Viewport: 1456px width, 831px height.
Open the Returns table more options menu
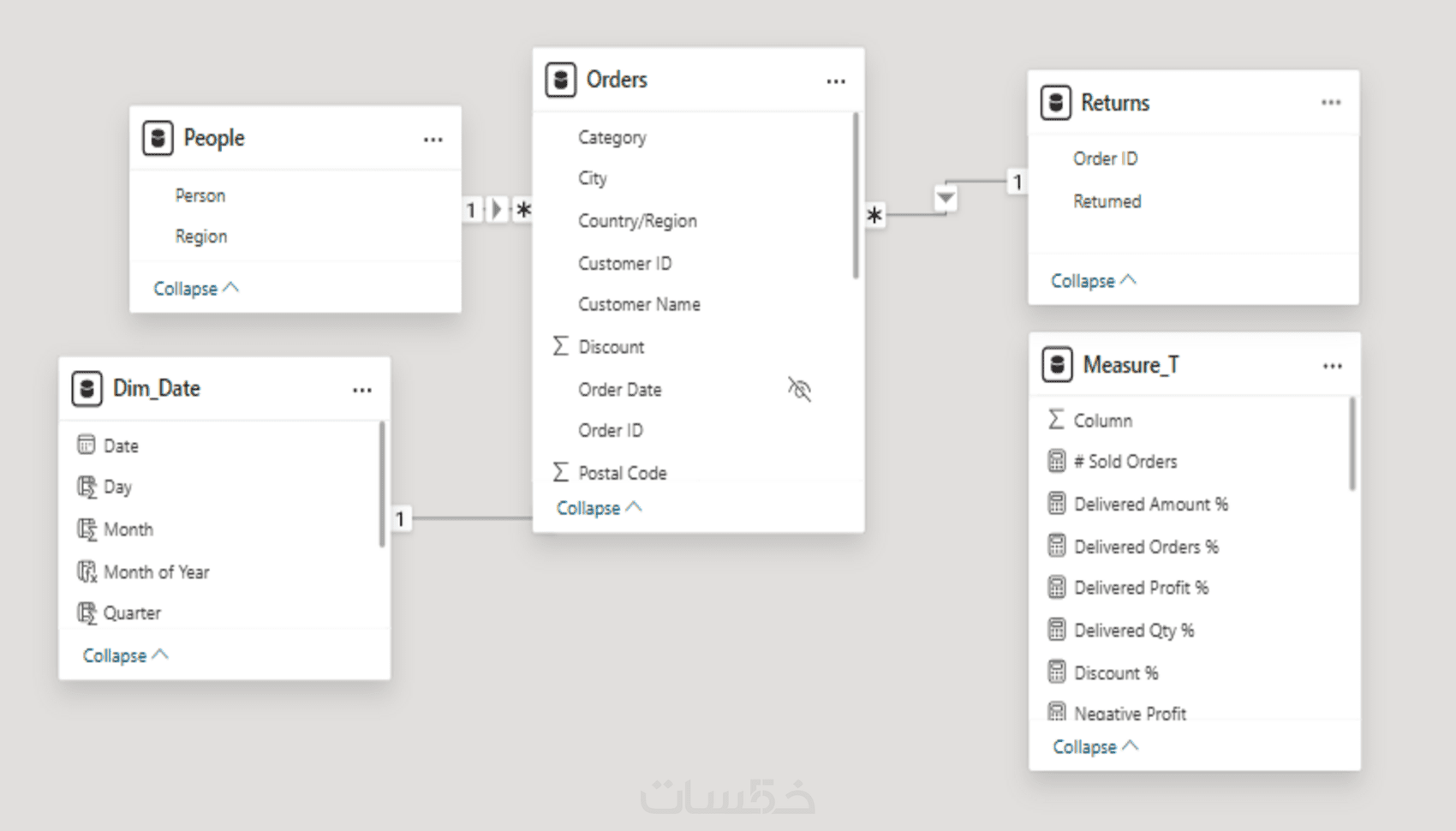pos(1331,103)
